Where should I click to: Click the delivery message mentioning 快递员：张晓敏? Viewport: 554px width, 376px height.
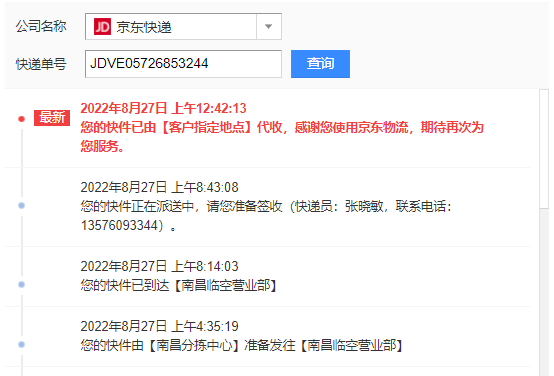266,216
